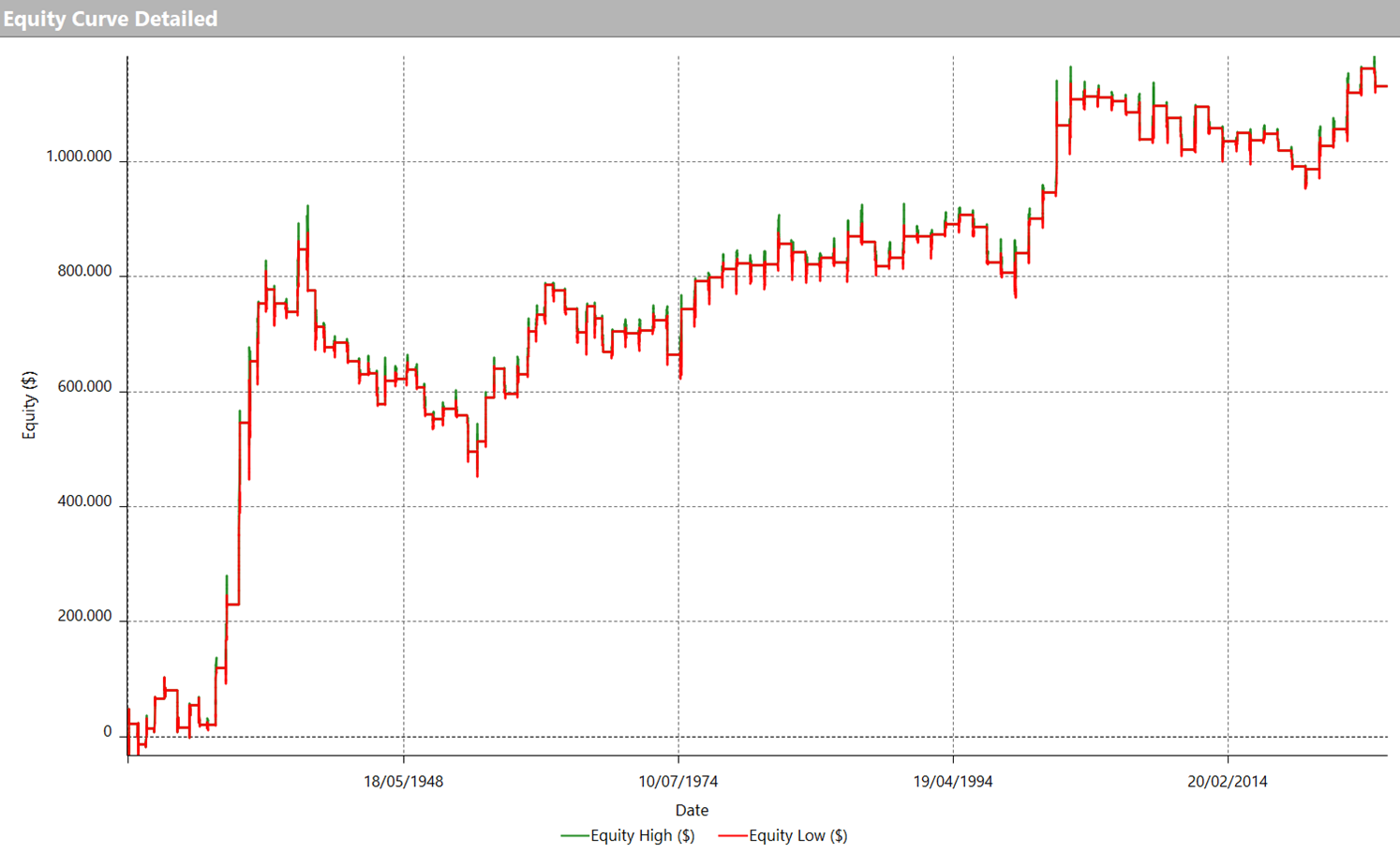Click the 1.000.000 y-axis tick label
1400x853 pixels.
coord(79,157)
